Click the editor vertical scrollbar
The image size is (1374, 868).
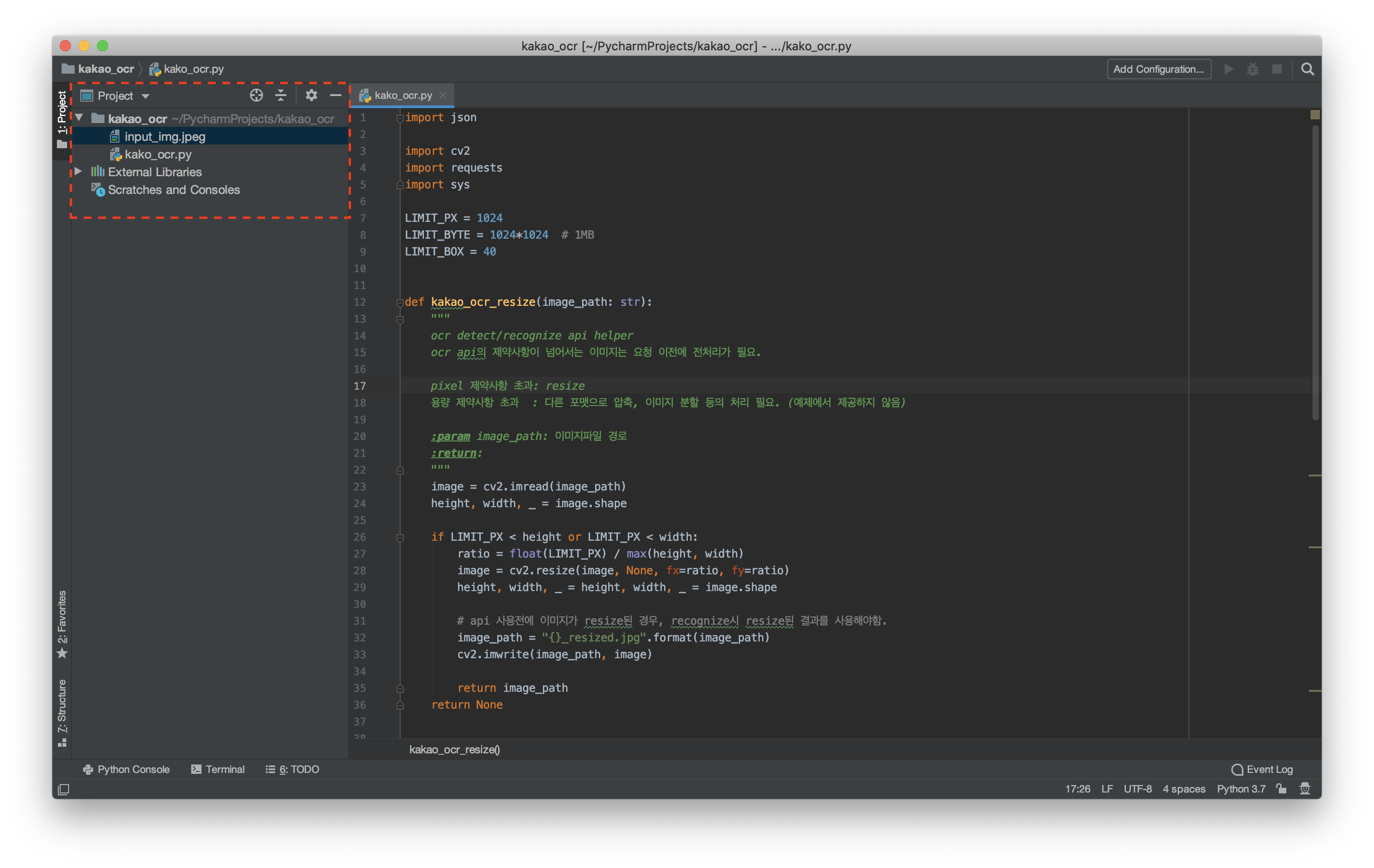(x=1315, y=274)
